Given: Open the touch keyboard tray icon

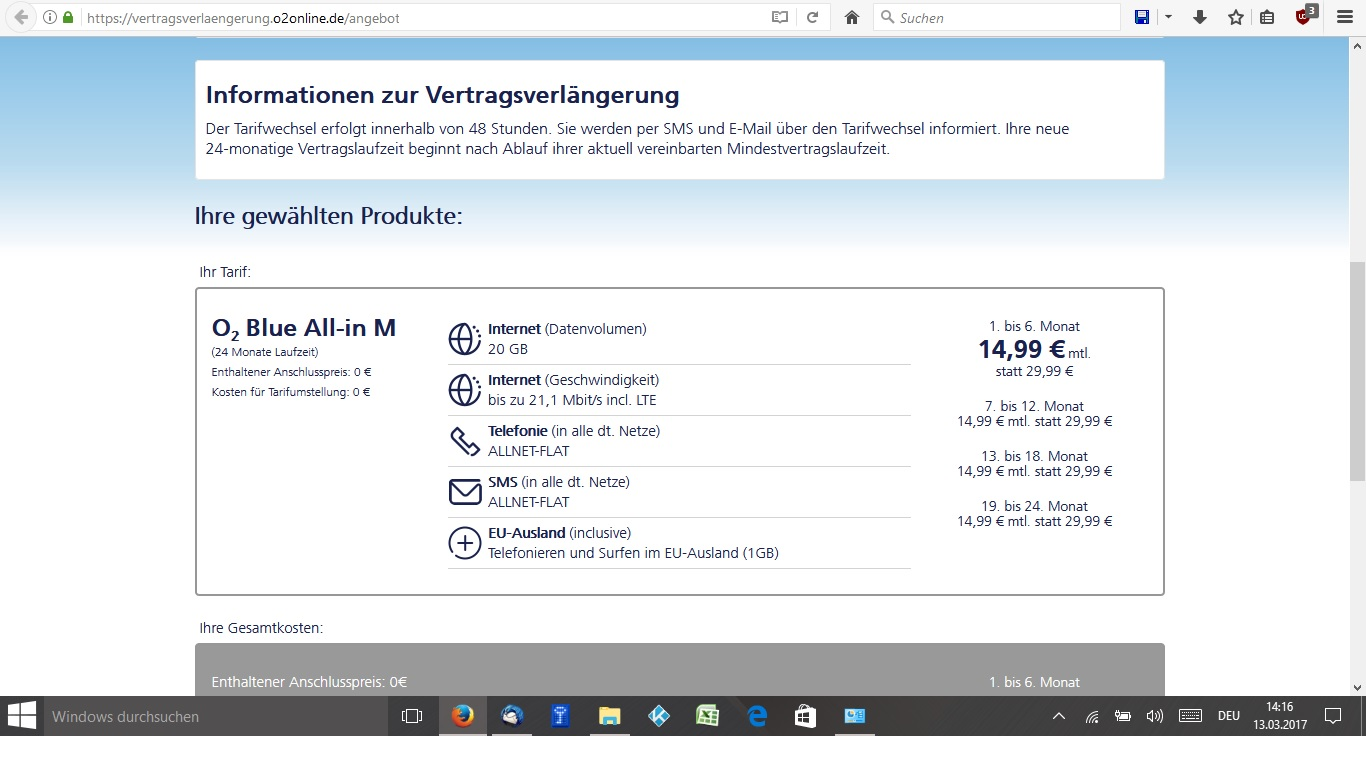Looking at the screenshot, I should (1190, 716).
